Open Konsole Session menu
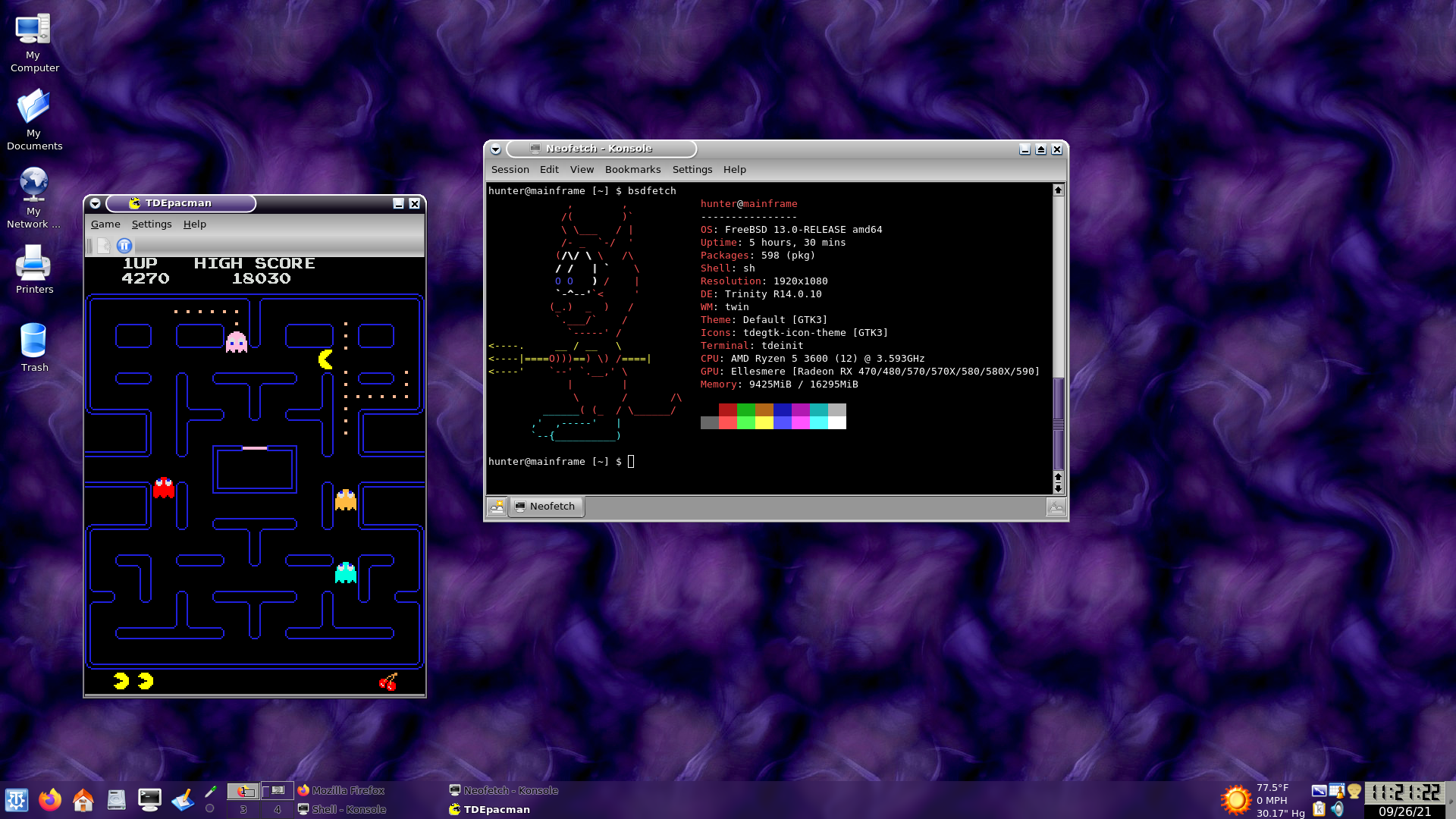The height and width of the screenshot is (819, 1456). pyautogui.click(x=510, y=169)
